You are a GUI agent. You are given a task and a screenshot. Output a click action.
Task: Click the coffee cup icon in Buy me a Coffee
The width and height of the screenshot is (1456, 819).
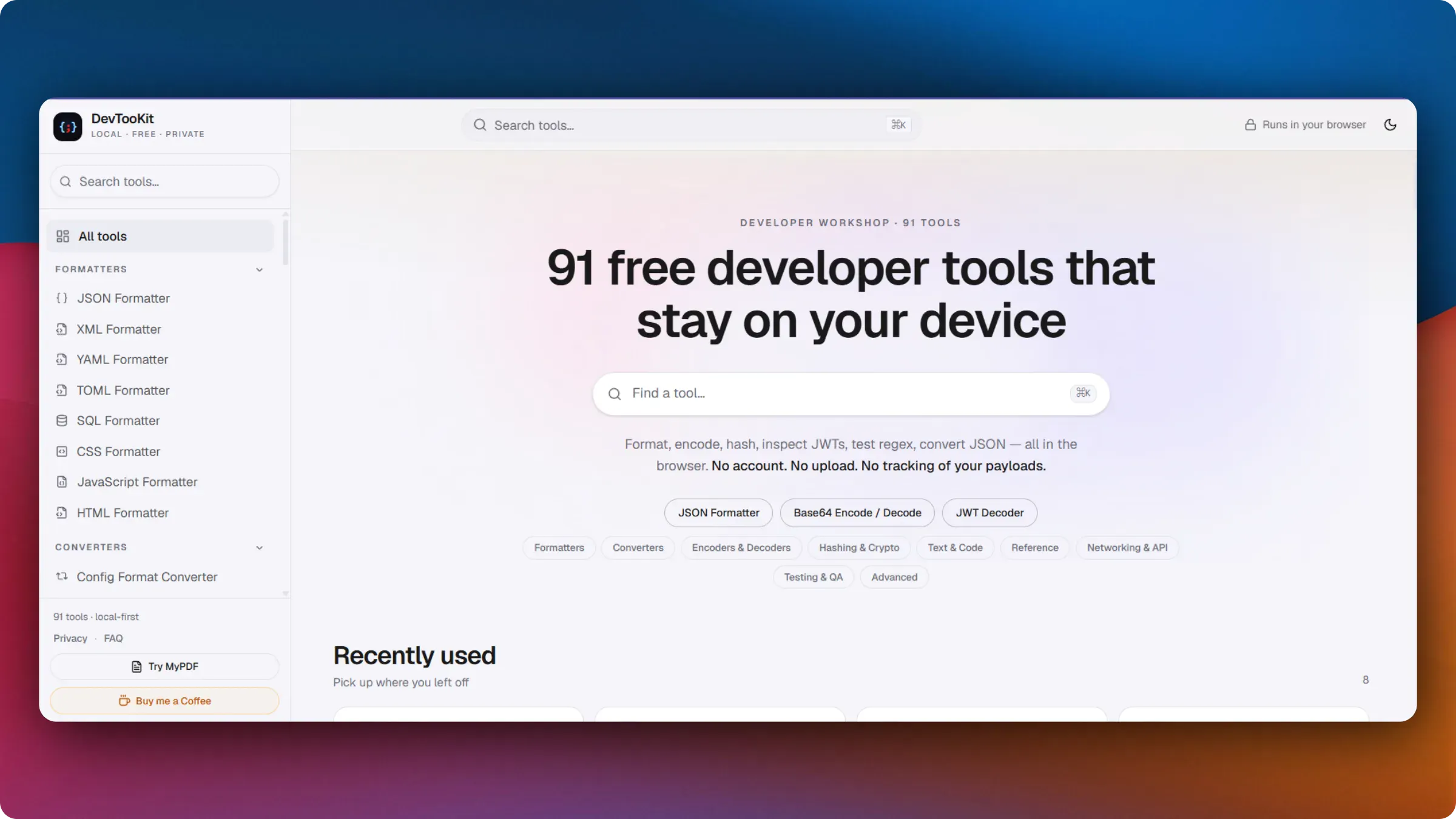click(x=124, y=701)
